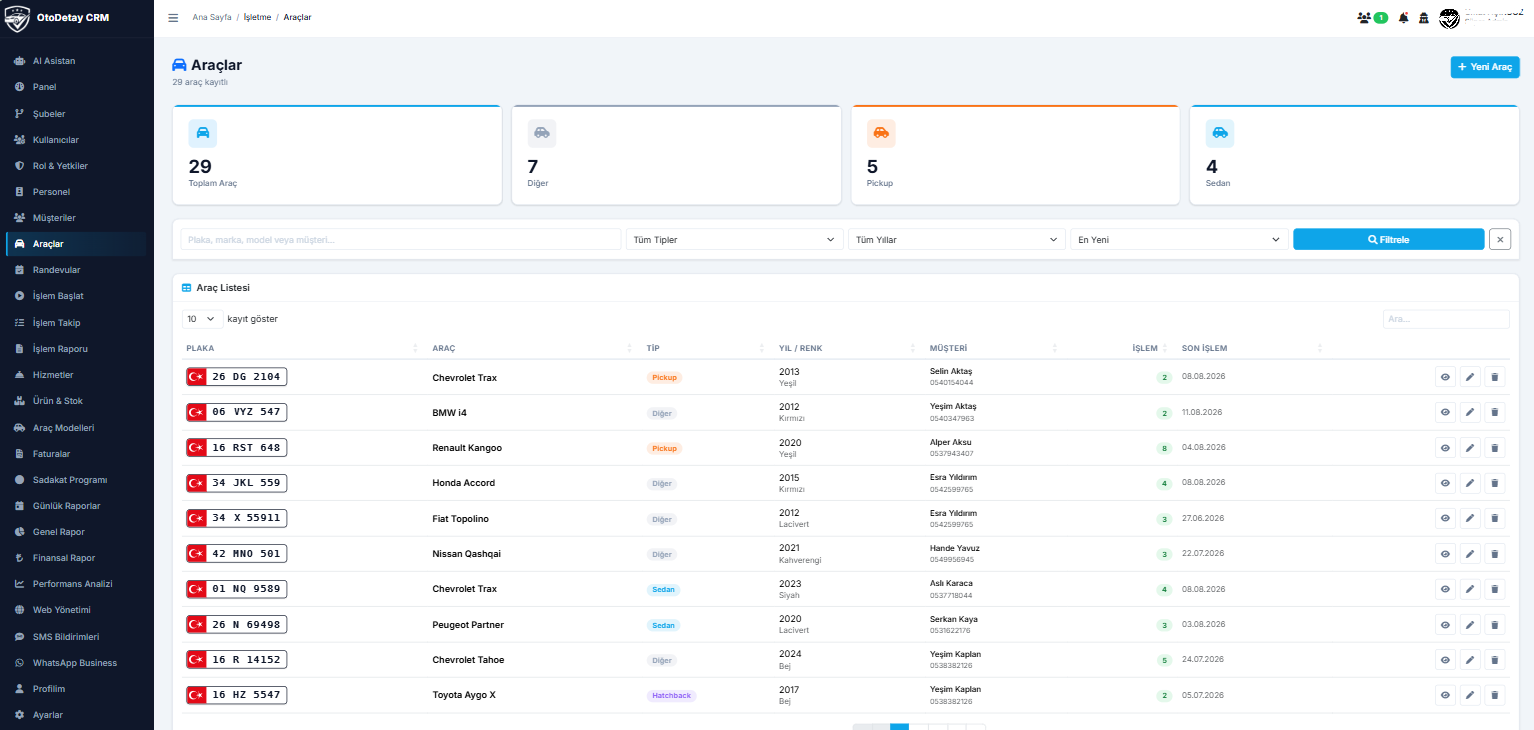Delete the Renault Kangoo vehicle row
The image size is (1534, 730).
pos(1495,448)
